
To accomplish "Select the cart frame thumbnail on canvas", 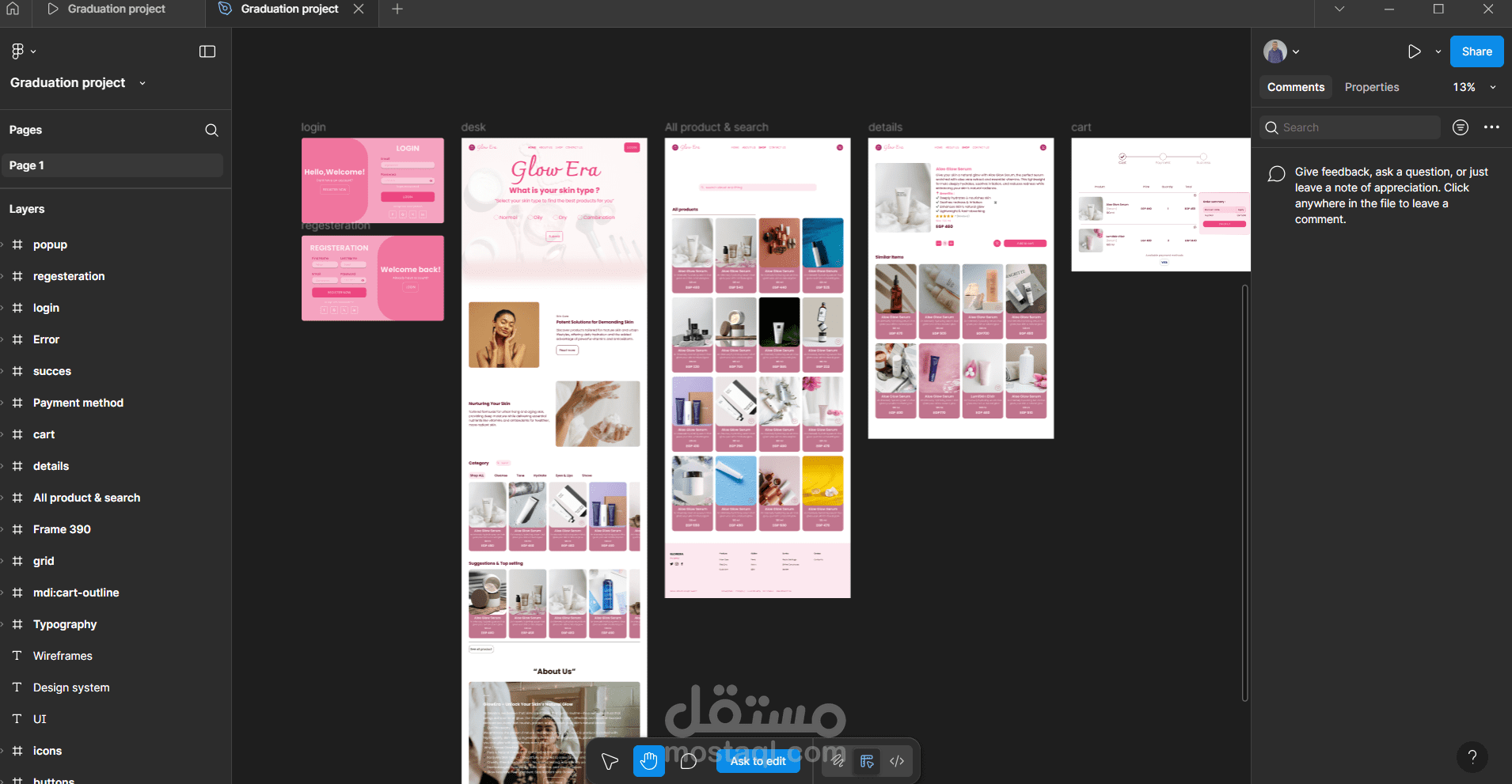I will (1161, 205).
